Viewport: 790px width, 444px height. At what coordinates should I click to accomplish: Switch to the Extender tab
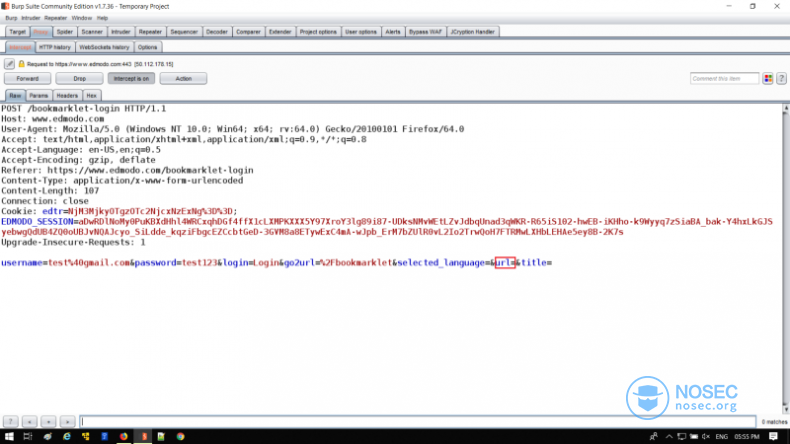(280, 32)
